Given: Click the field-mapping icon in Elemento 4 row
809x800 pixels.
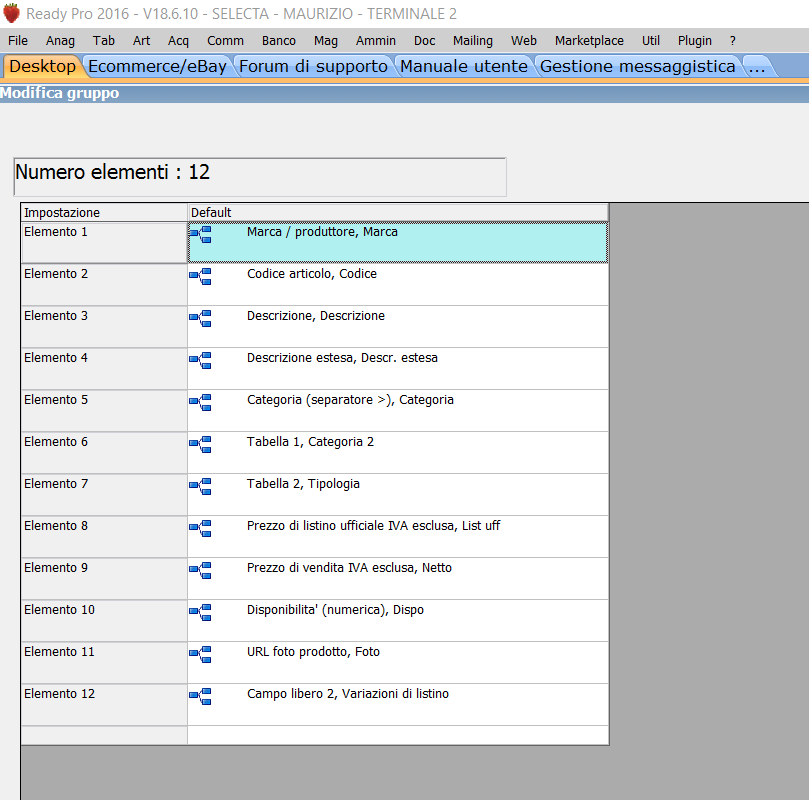Looking at the screenshot, I should point(200,361).
